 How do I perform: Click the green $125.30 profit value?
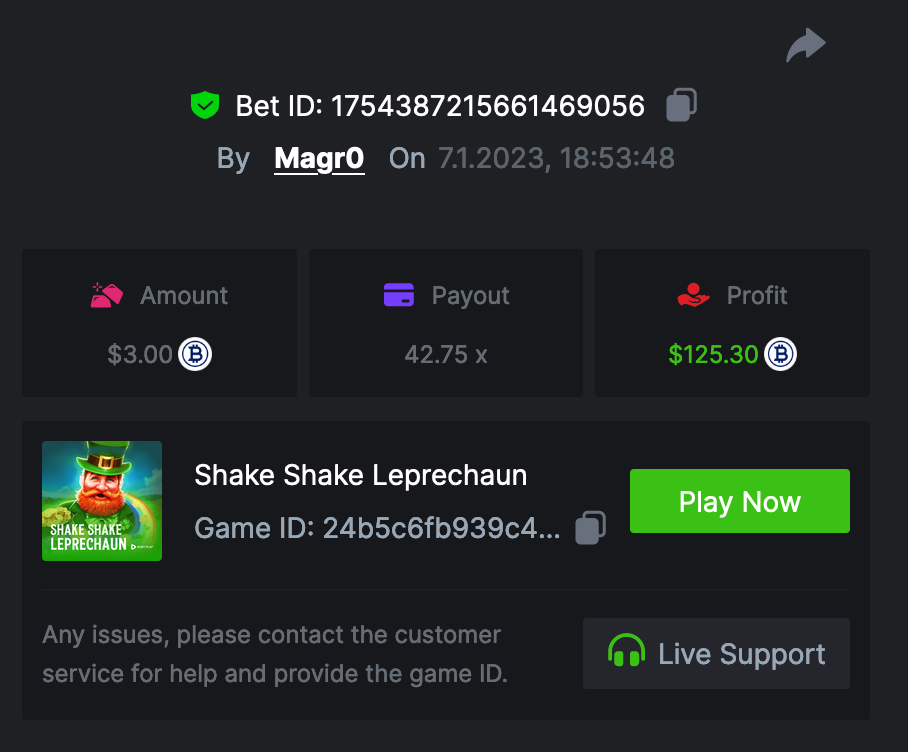point(713,355)
